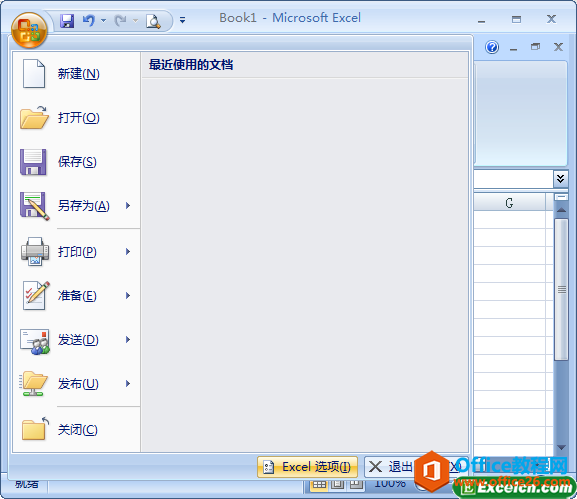This screenshot has width=577, height=499.
Task: Click vertical scrollbar down arrow
Action: click(x=561, y=447)
